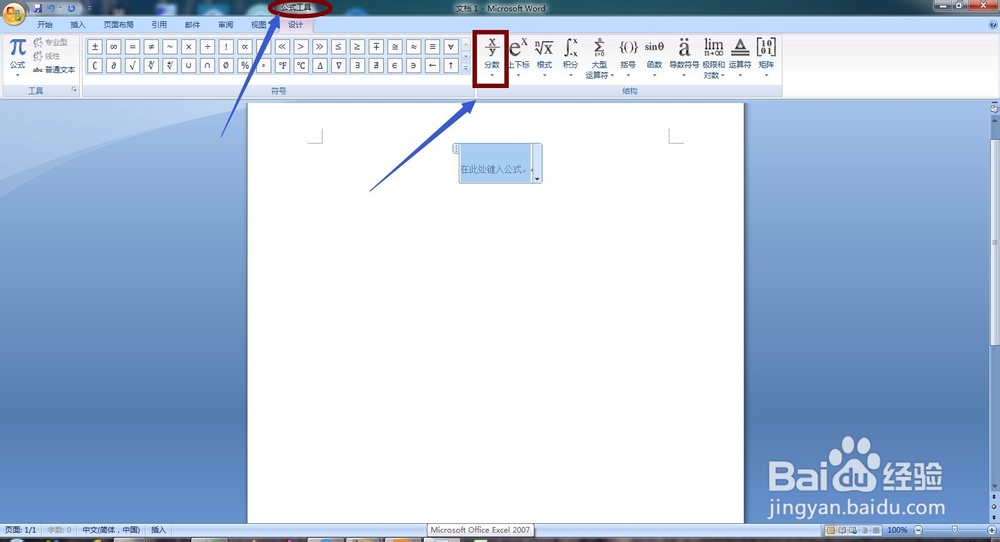Save the document from Quick Access Toolbar

38,8
